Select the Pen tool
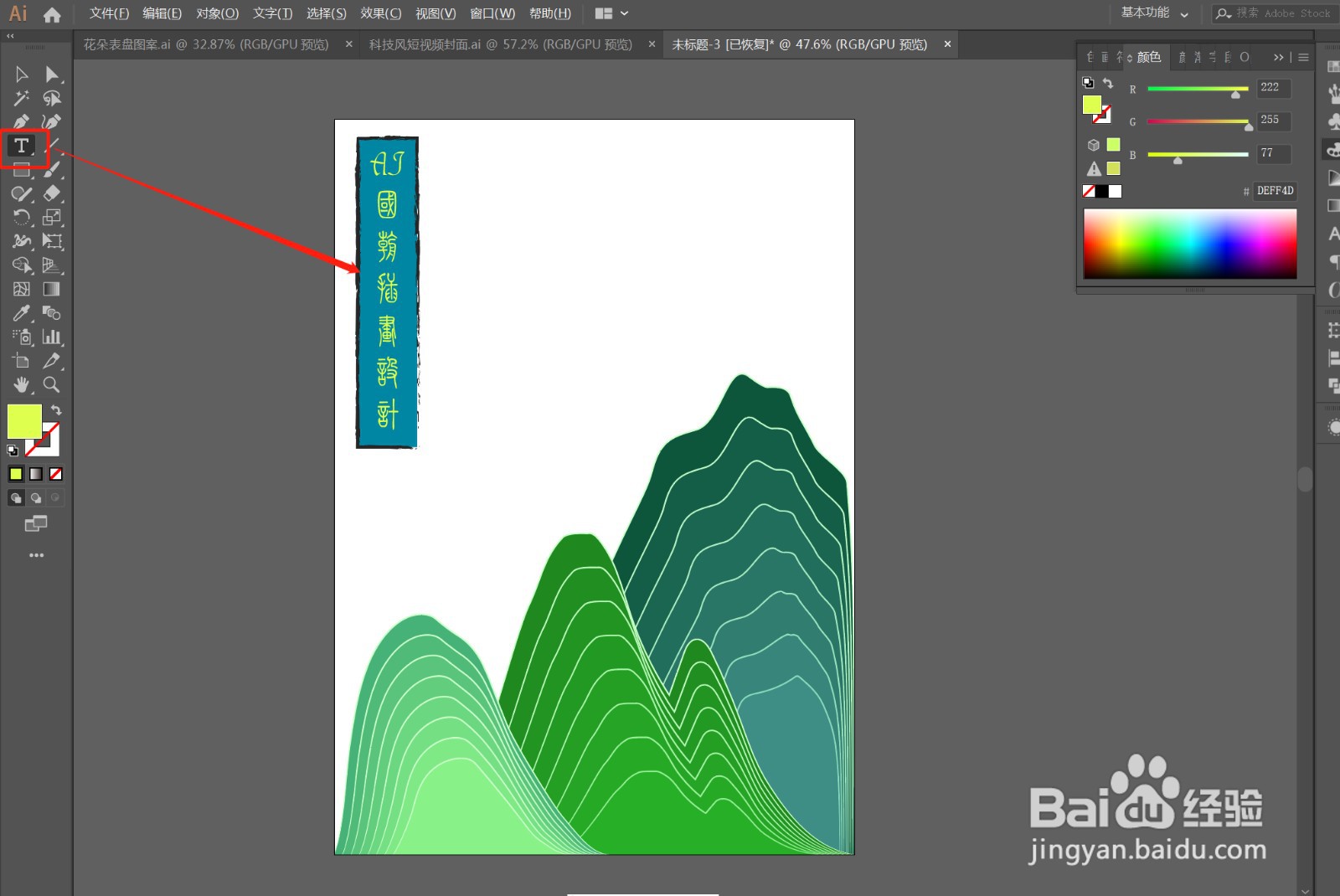The height and width of the screenshot is (896, 1340). point(22,122)
